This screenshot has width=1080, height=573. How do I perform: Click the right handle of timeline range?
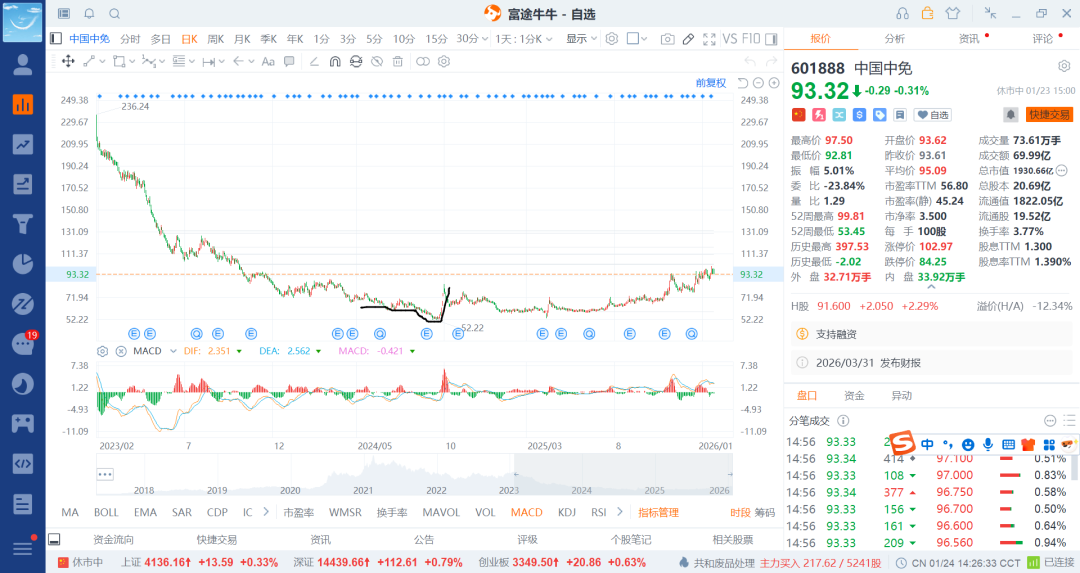[731, 475]
